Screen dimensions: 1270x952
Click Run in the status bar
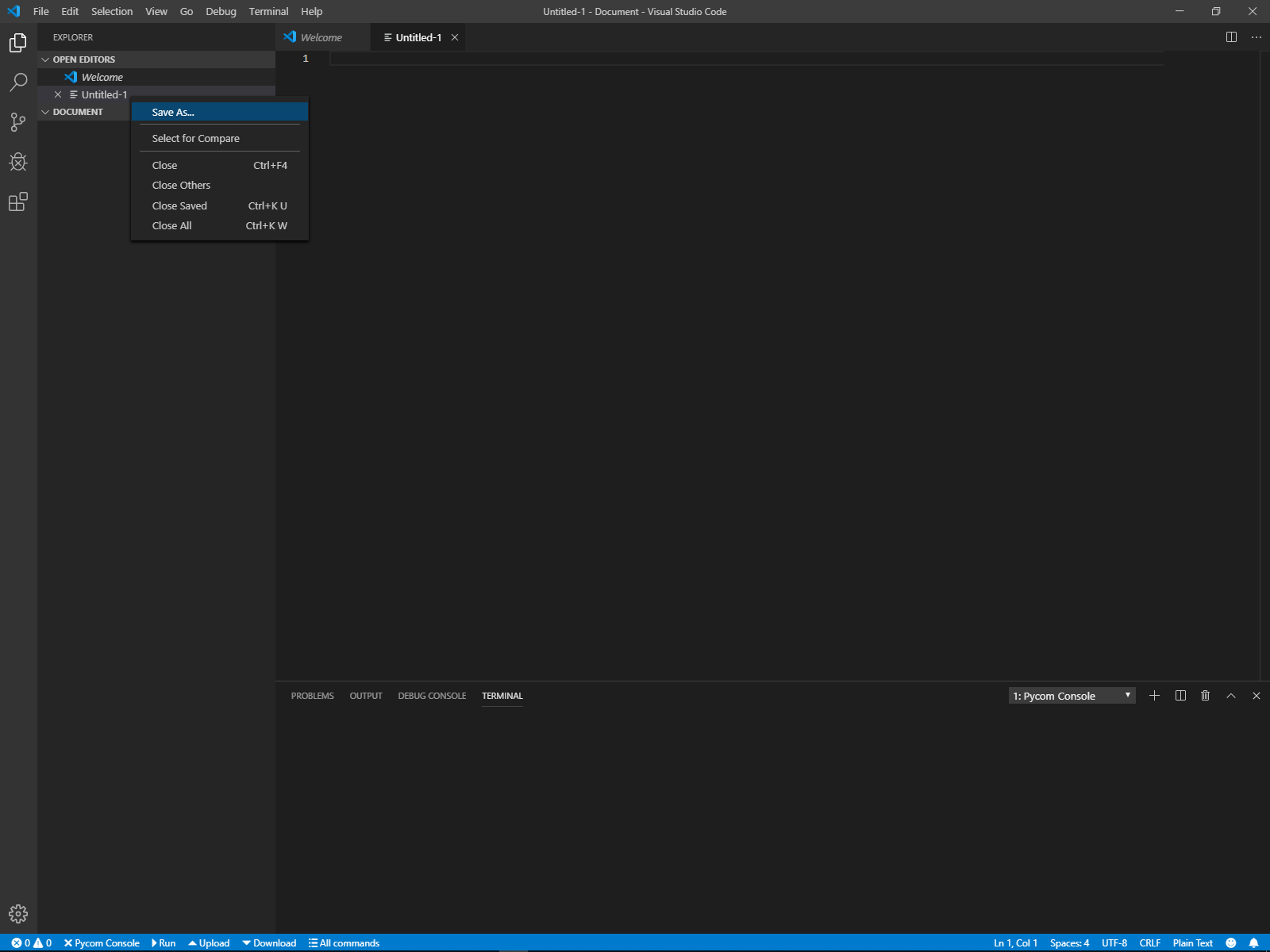tap(164, 943)
